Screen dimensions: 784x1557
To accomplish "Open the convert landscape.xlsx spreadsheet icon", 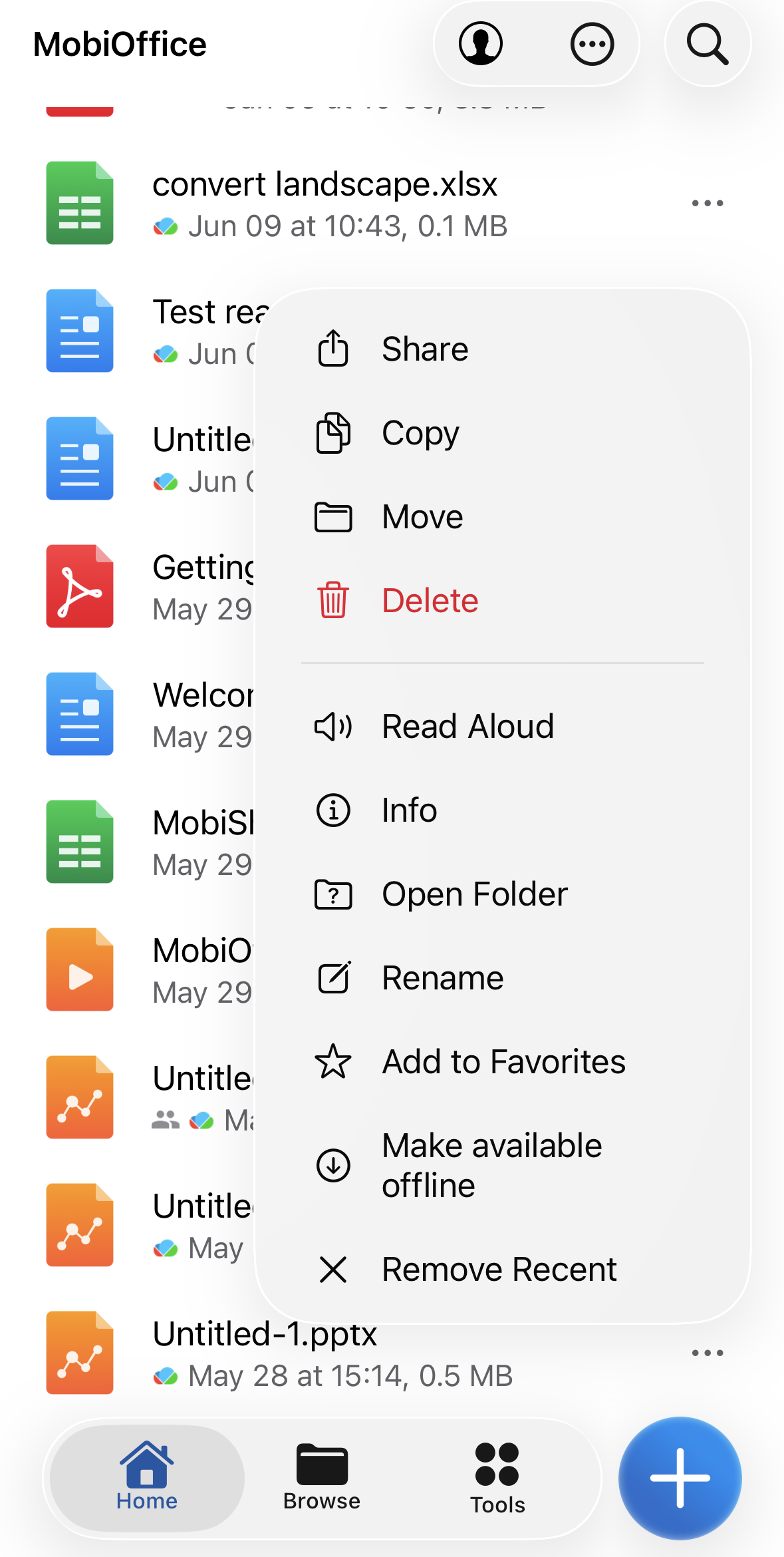I will click(80, 203).
